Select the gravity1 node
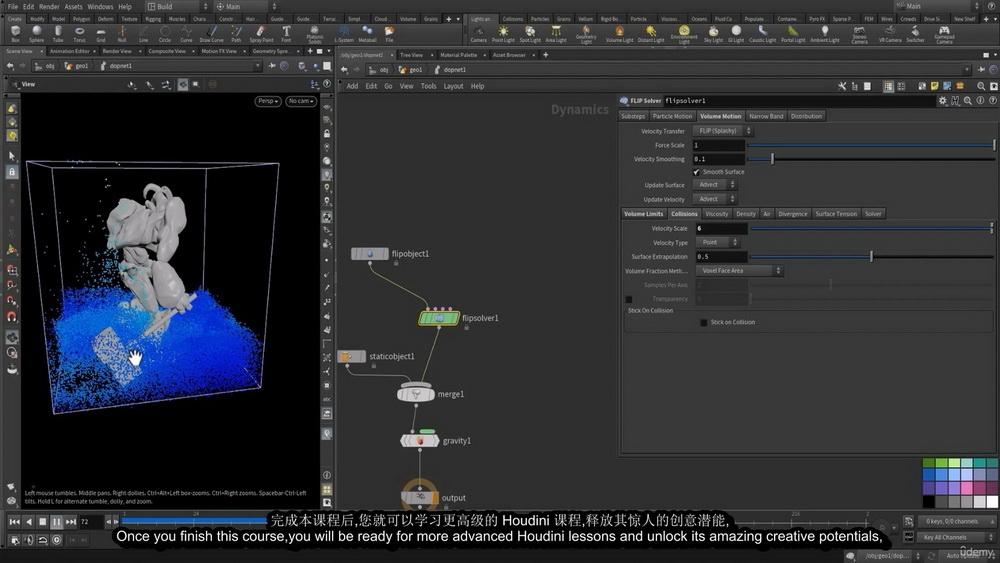This screenshot has height=563, width=1000. coord(419,441)
